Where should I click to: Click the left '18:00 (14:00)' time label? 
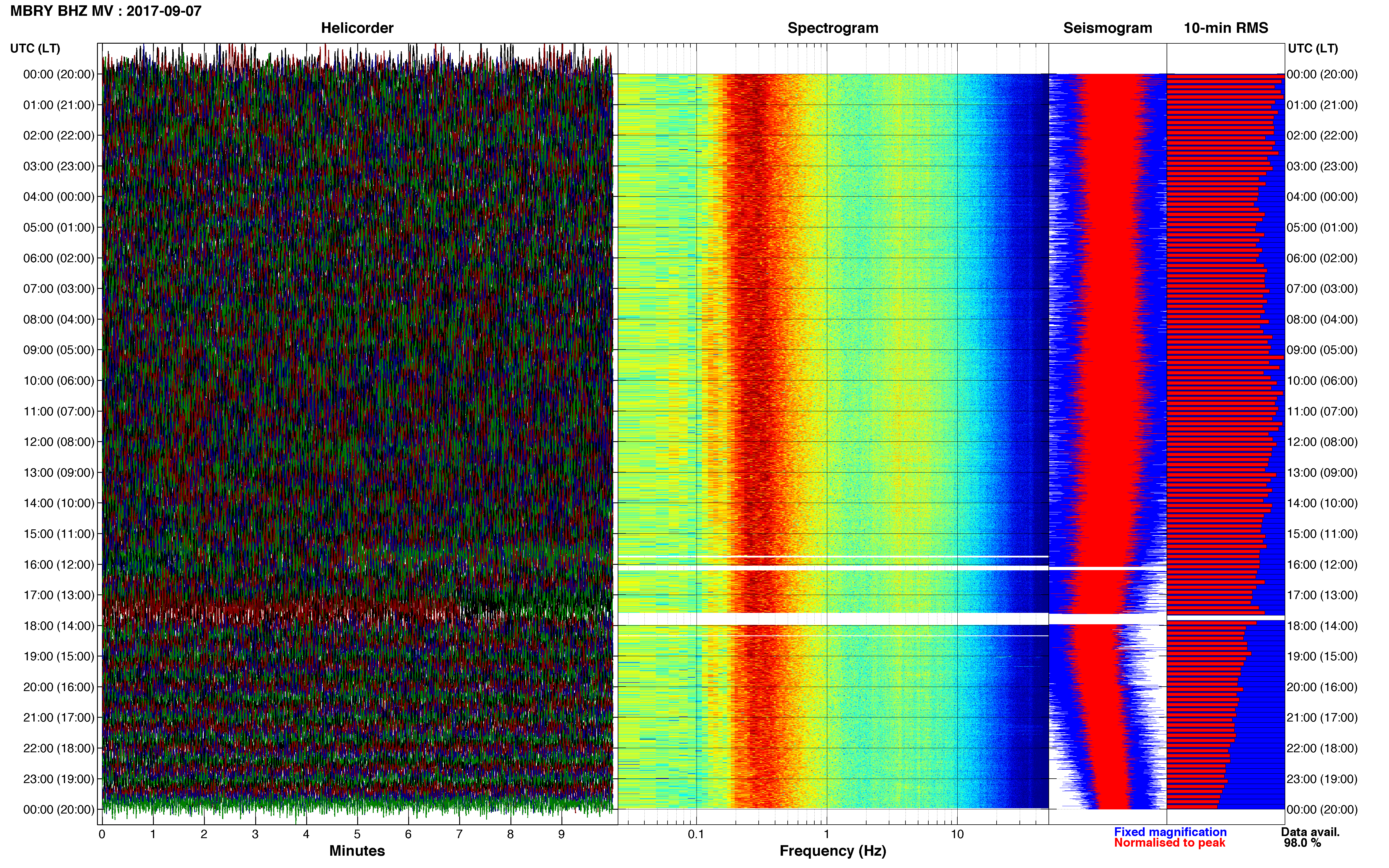click(59, 626)
